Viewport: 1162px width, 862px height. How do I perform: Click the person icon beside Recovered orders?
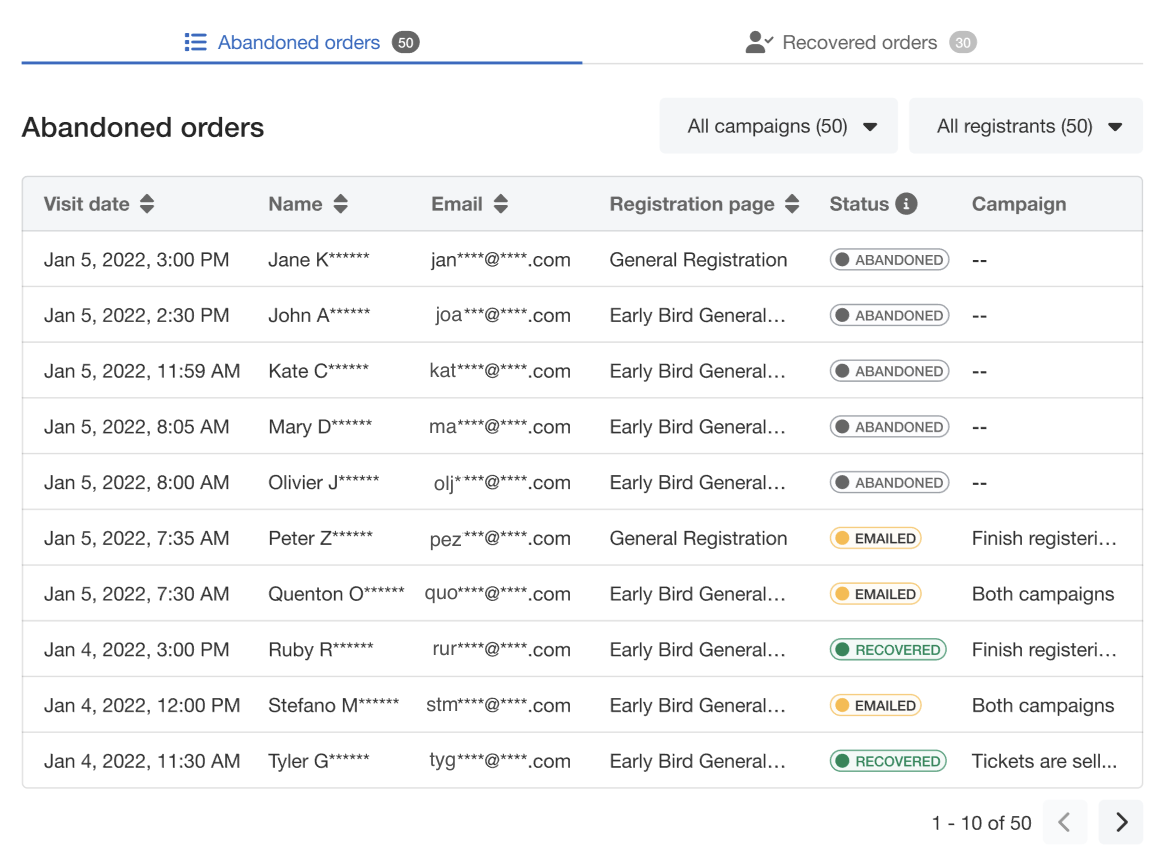[x=759, y=43]
